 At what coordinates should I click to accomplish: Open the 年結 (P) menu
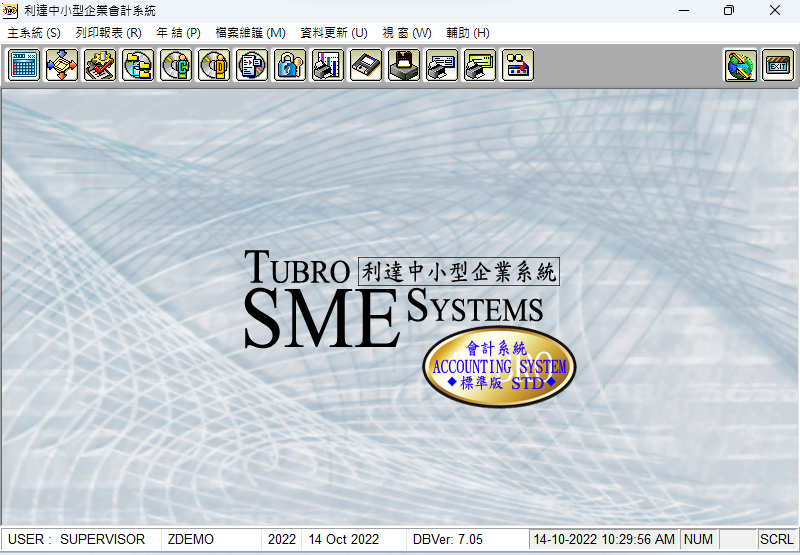click(179, 33)
